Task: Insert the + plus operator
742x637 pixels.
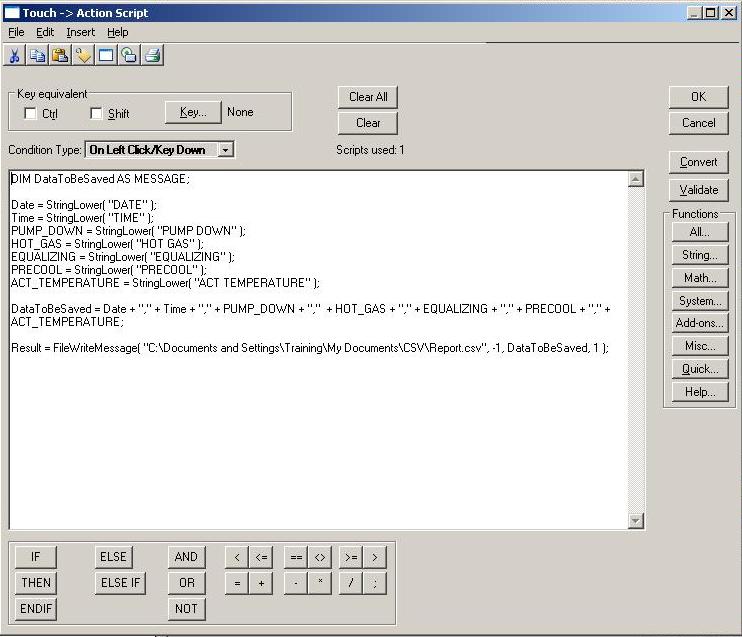Action: pyautogui.click(x=261, y=583)
